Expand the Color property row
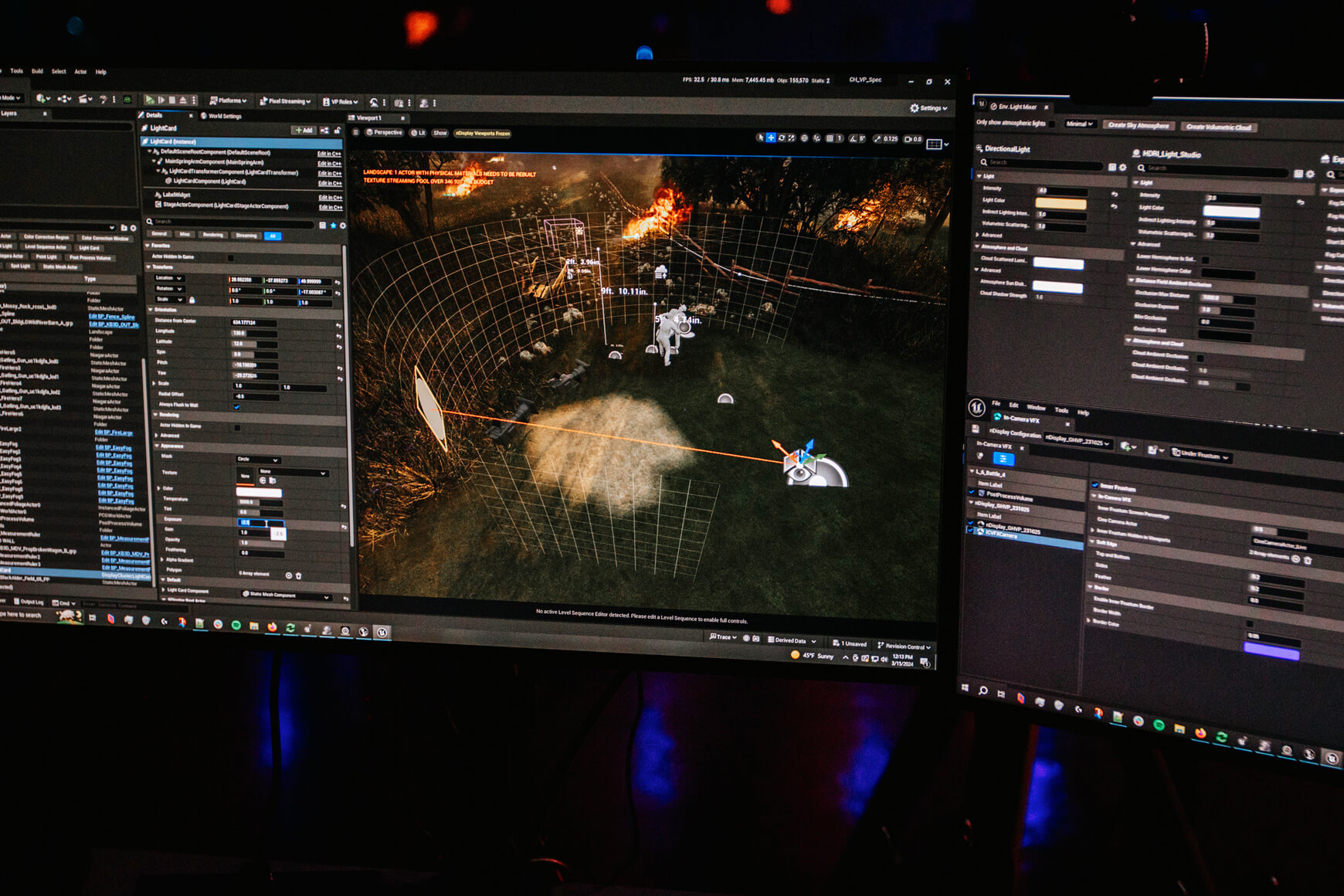This screenshot has height=896, width=1344. pyautogui.click(x=158, y=488)
